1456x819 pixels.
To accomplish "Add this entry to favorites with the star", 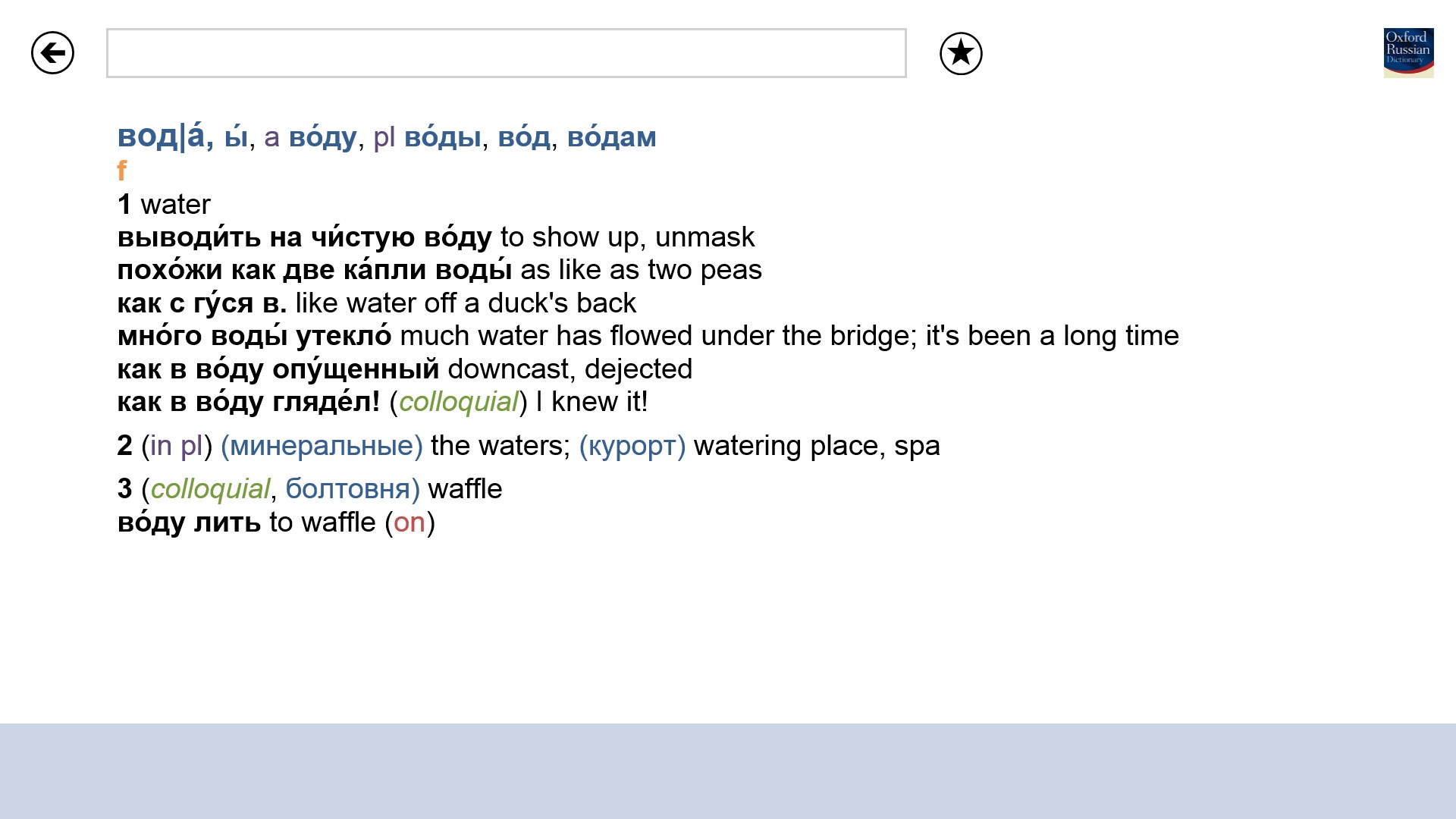I will pyautogui.click(x=961, y=53).
